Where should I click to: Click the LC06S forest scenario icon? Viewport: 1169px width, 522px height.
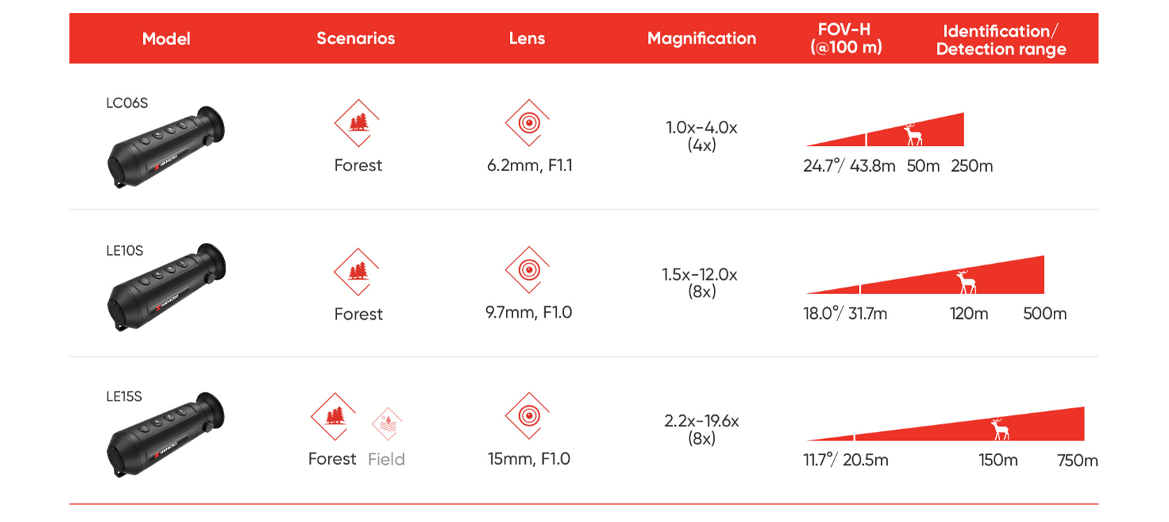click(357, 123)
